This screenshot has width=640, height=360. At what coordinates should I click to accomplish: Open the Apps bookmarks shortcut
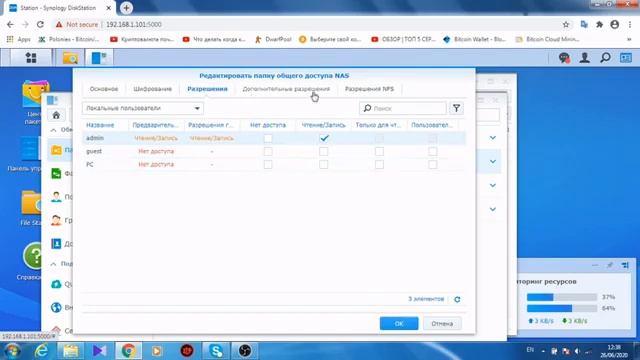coord(19,39)
